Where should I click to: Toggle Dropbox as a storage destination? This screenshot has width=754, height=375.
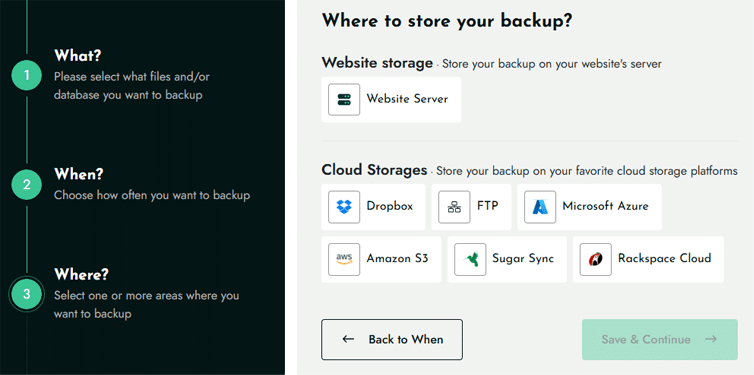tap(373, 207)
